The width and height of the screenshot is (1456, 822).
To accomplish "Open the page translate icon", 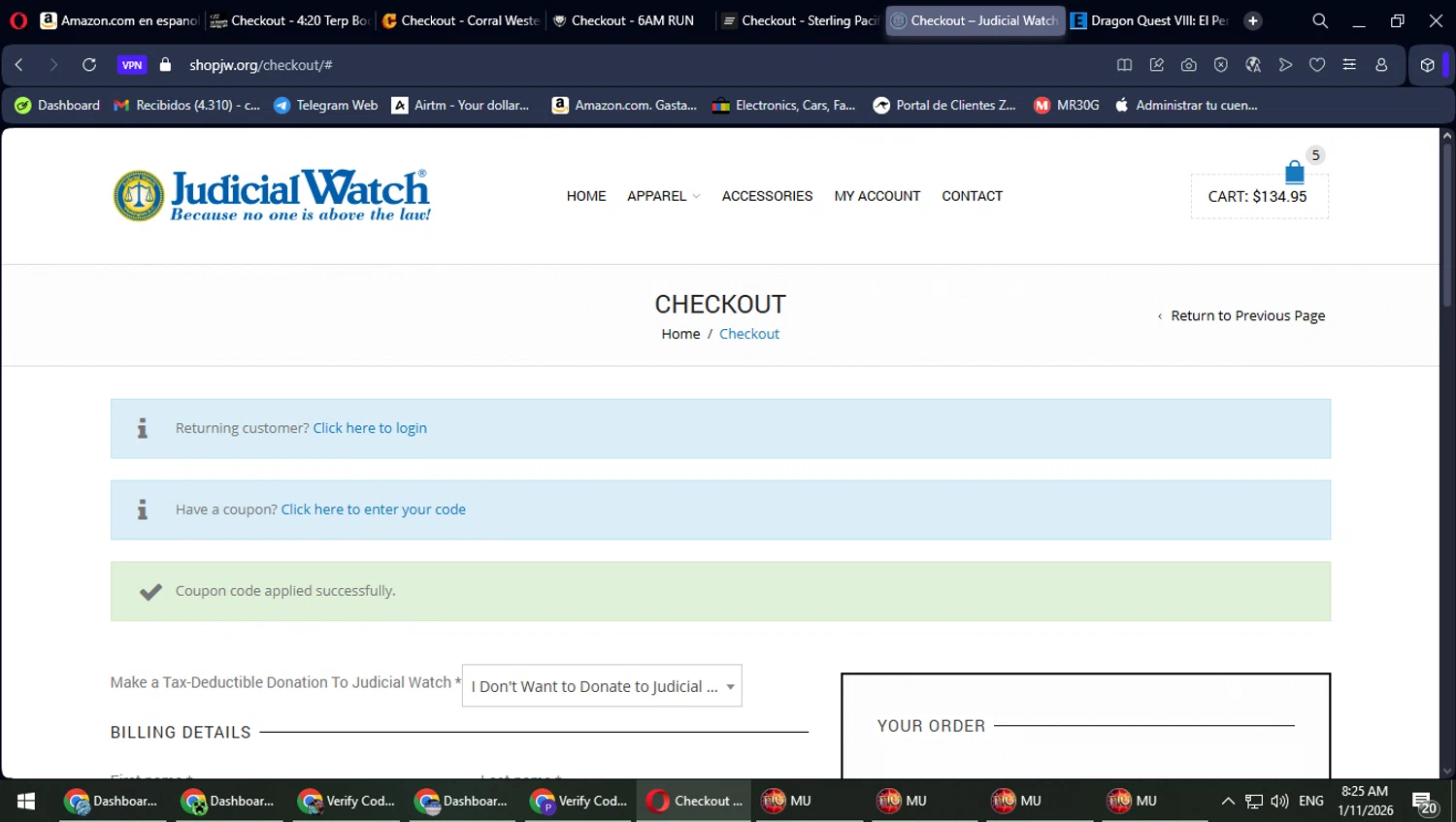I will 1253,65.
